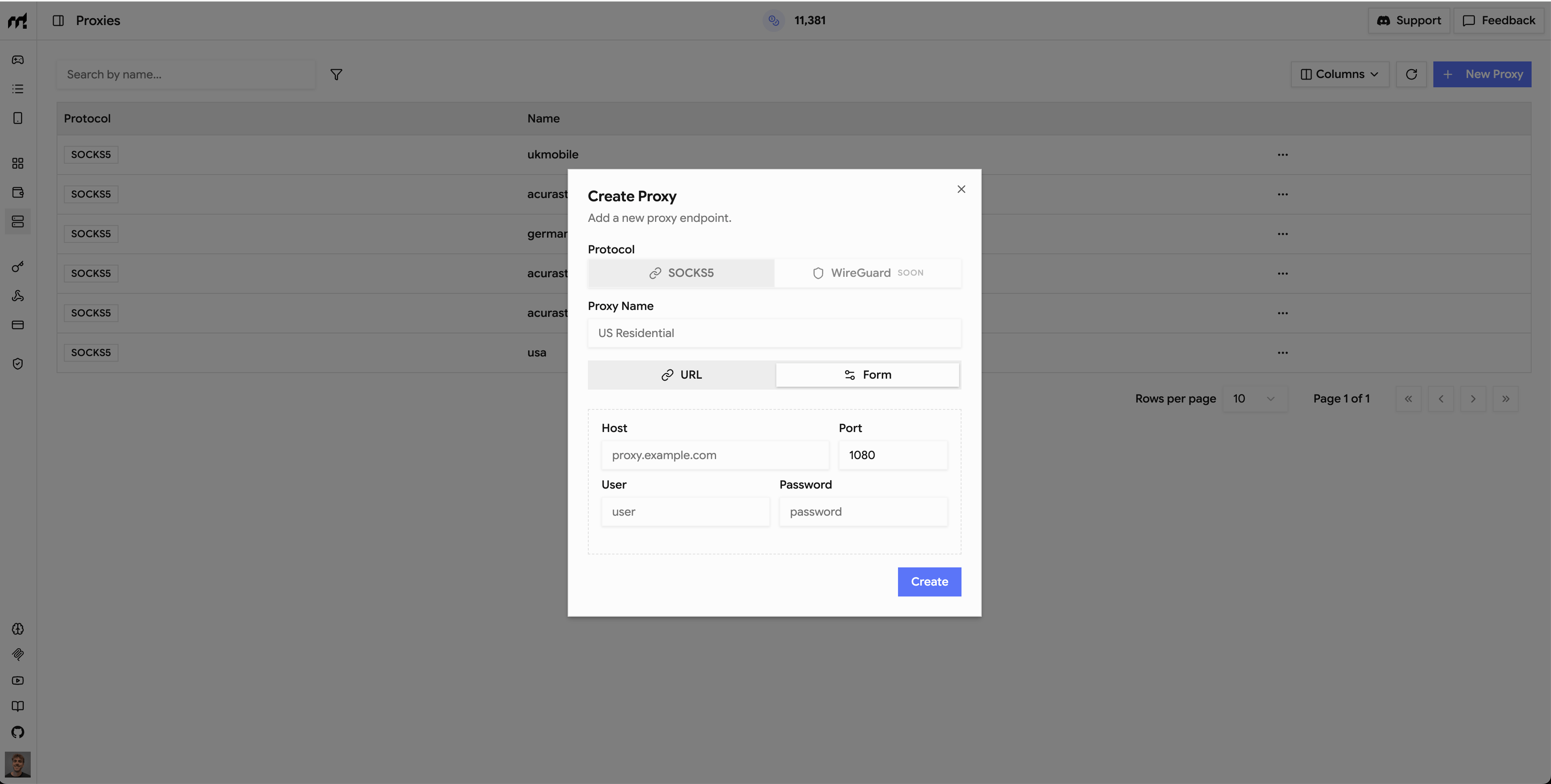Open the grid apps sidebar icon
The height and width of the screenshot is (784, 1551).
coord(17,163)
